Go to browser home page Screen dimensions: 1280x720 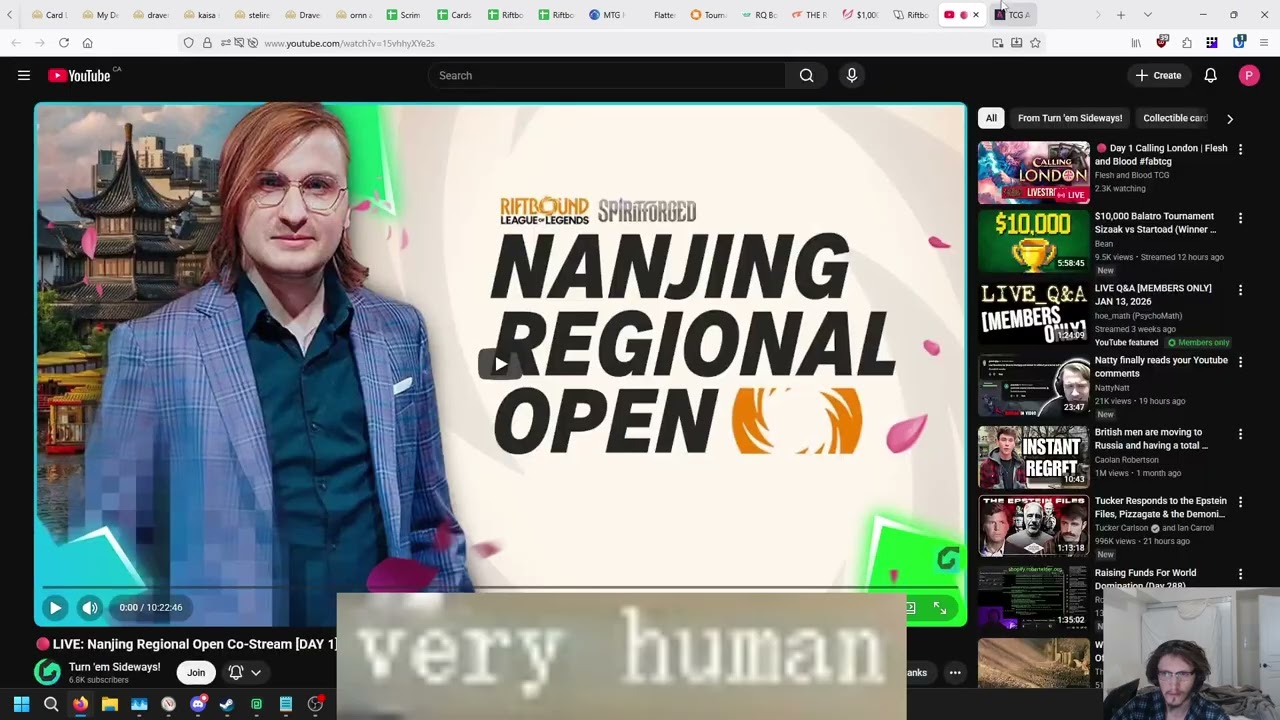click(88, 43)
